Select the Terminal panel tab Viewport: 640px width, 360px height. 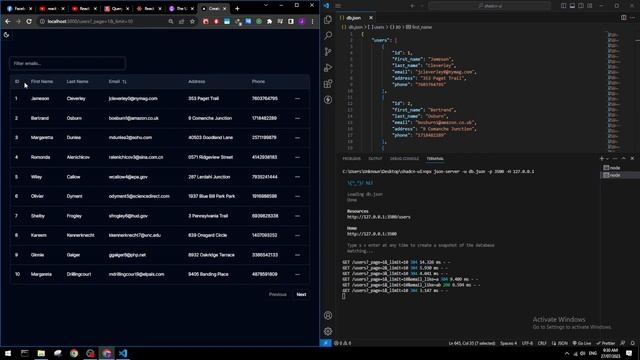[435, 159]
